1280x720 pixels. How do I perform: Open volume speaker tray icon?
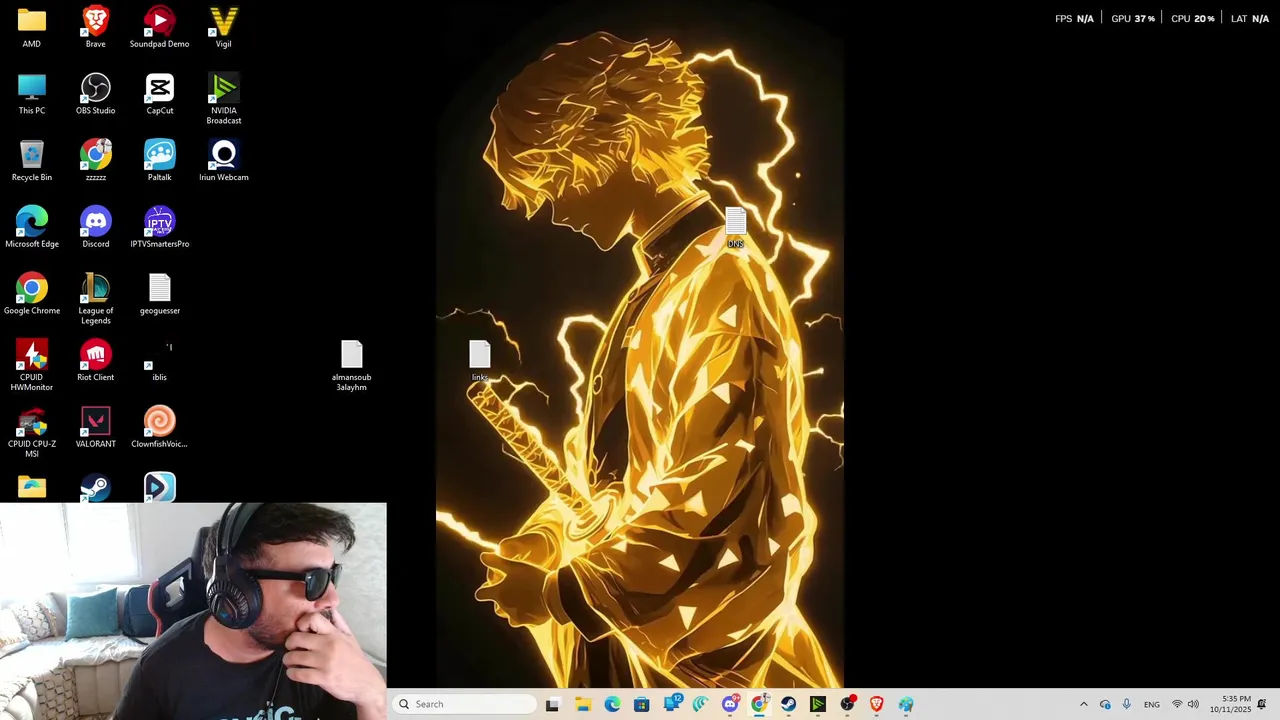click(1193, 704)
